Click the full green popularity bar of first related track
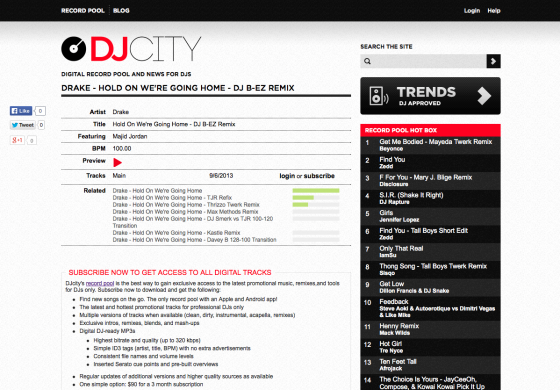This screenshot has width=560, height=390. (x=316, y=191)
